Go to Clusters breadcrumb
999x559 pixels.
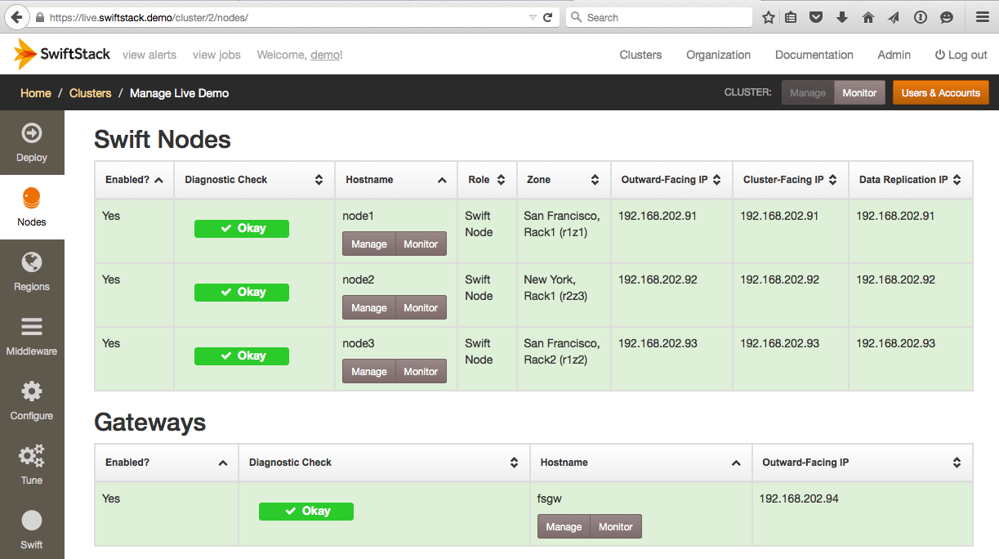tap(90, 93)
